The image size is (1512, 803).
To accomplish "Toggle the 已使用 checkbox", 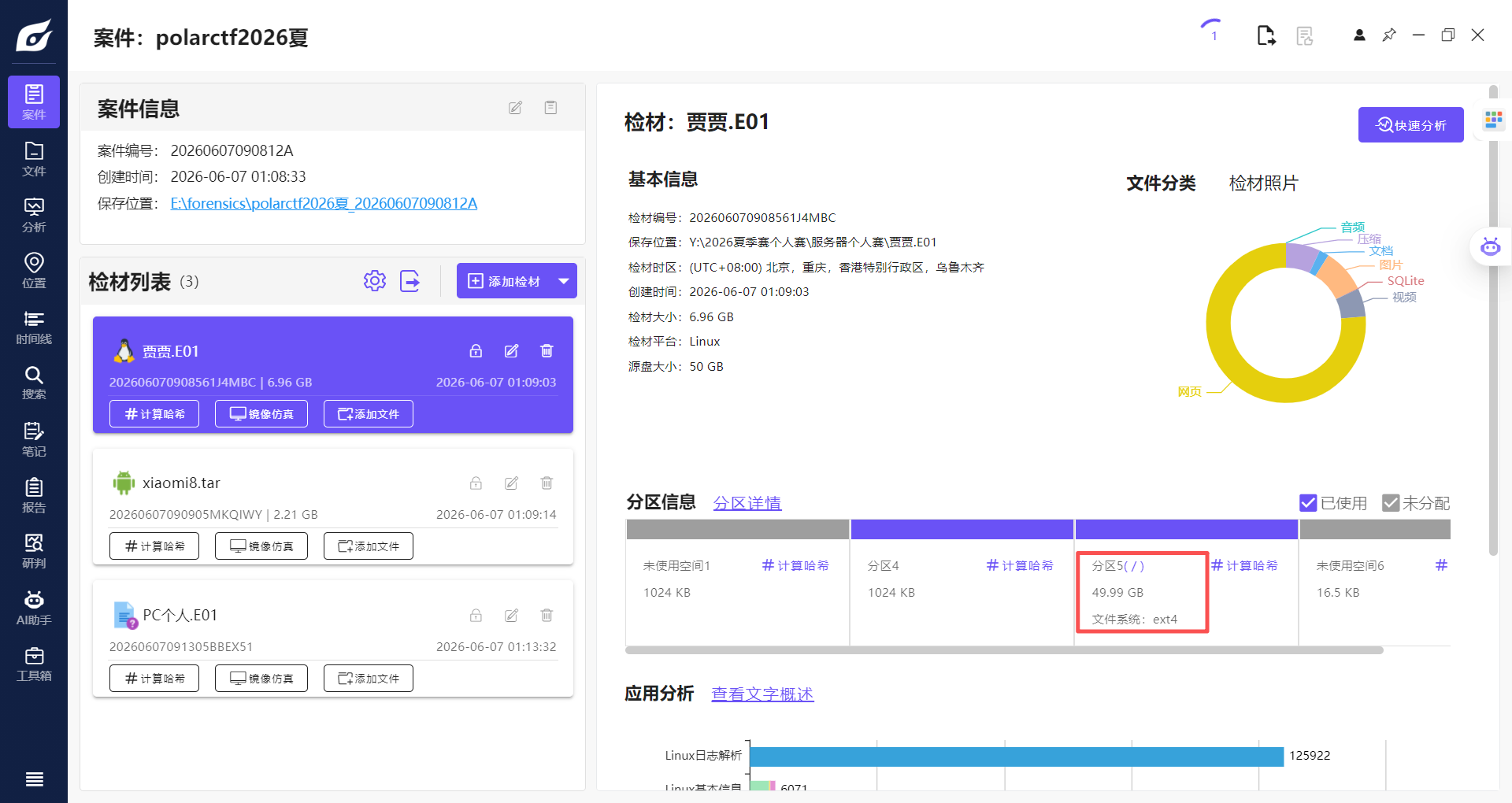I will [1308, 503].
